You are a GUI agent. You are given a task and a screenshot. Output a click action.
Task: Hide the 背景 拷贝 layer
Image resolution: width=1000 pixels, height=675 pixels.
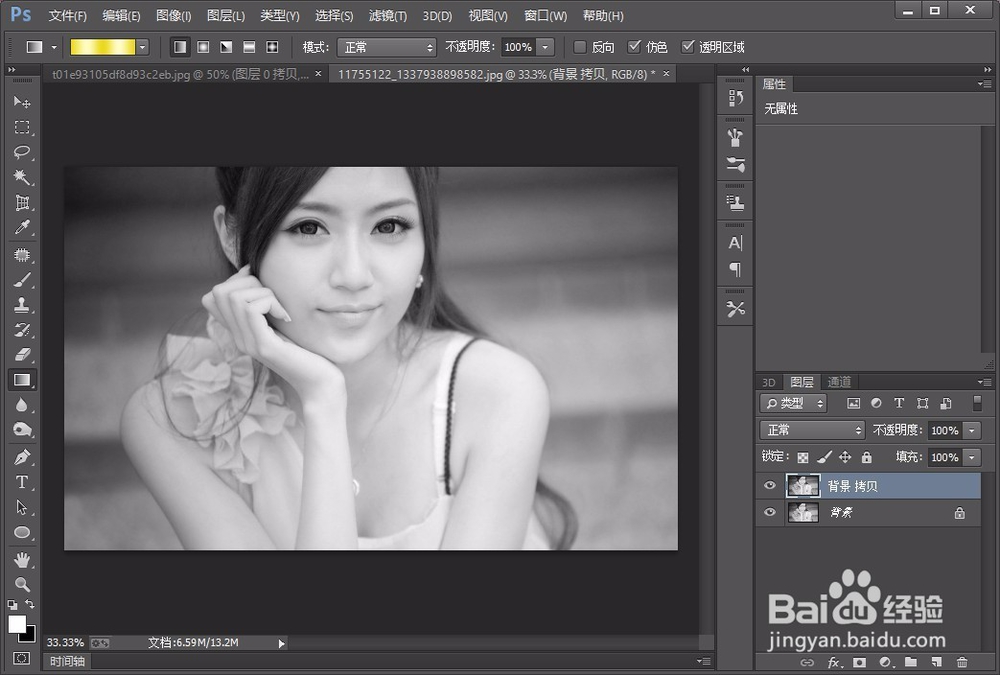770,486
